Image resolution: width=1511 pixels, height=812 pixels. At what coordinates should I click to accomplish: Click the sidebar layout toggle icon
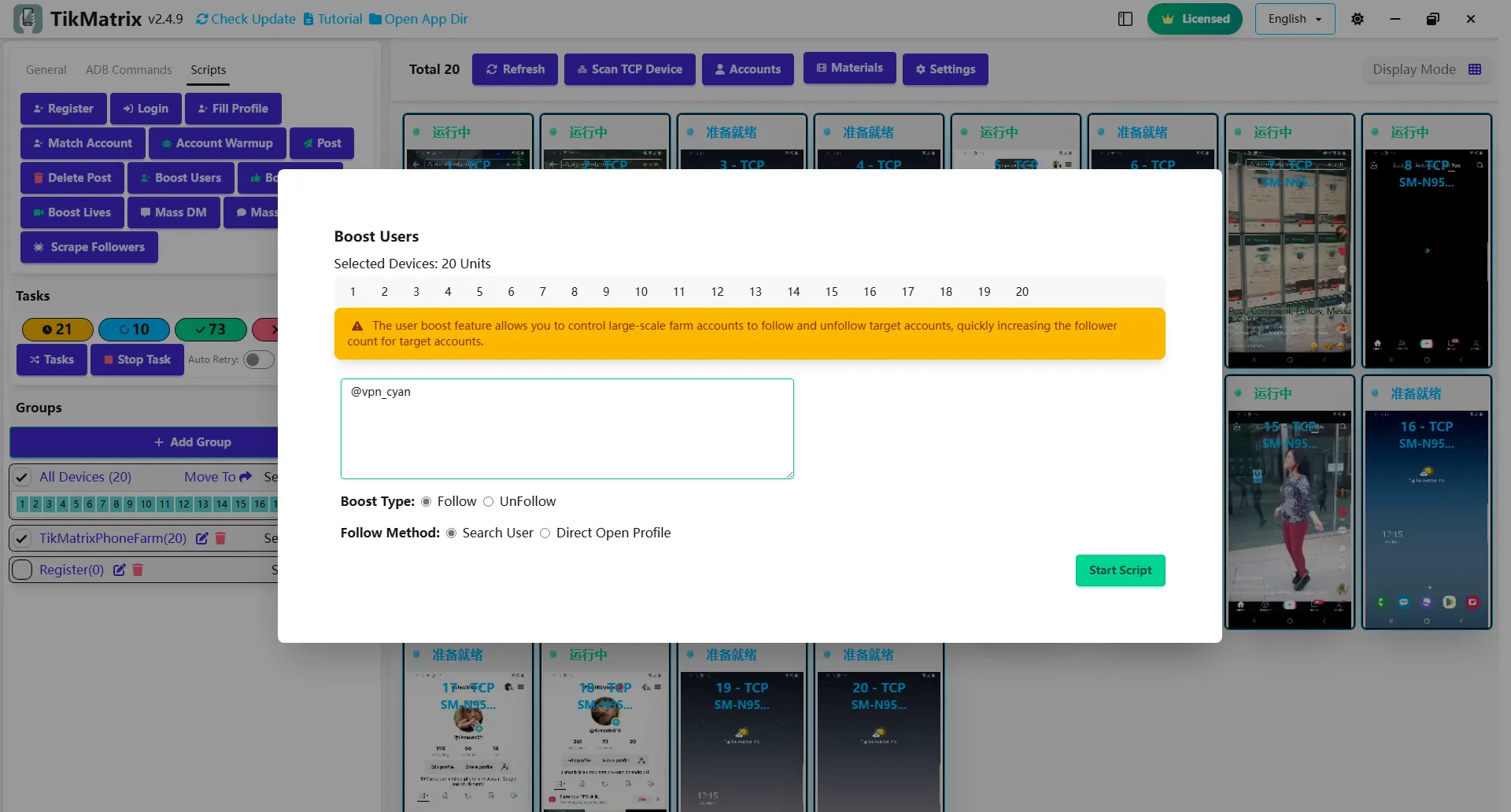(1125, 19)
